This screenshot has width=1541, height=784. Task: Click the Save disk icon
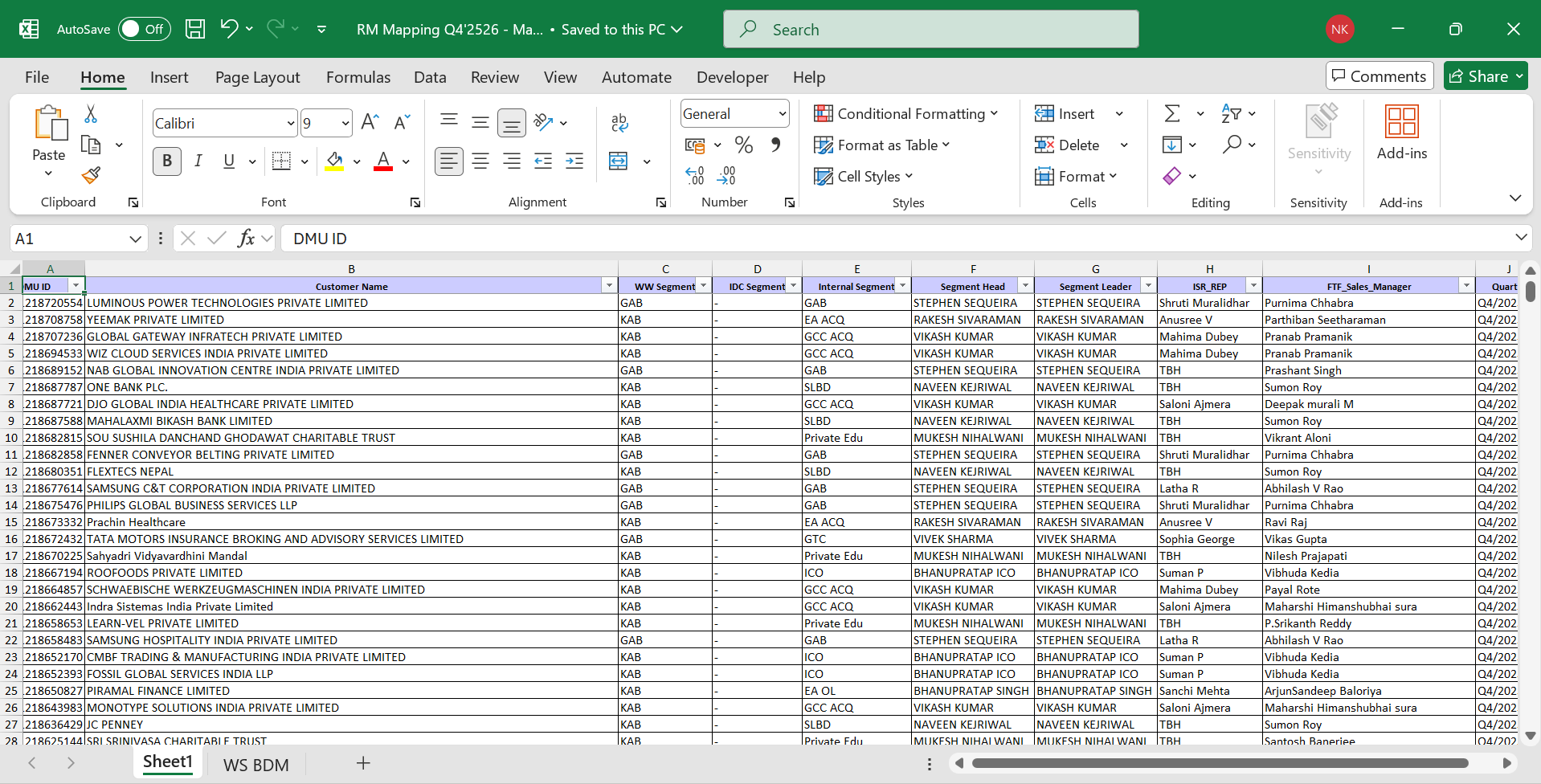(x=195, y=30)
